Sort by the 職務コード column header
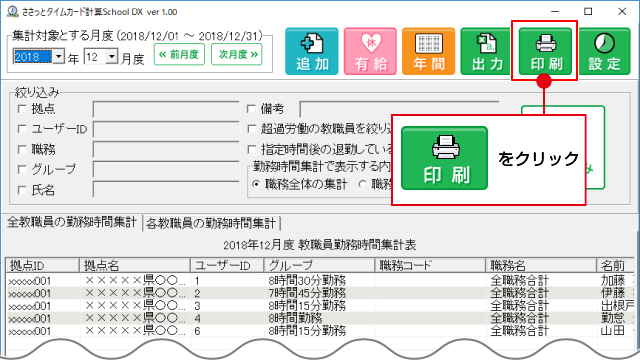This screenshot has height=364, width=640. tap(430, 266)
